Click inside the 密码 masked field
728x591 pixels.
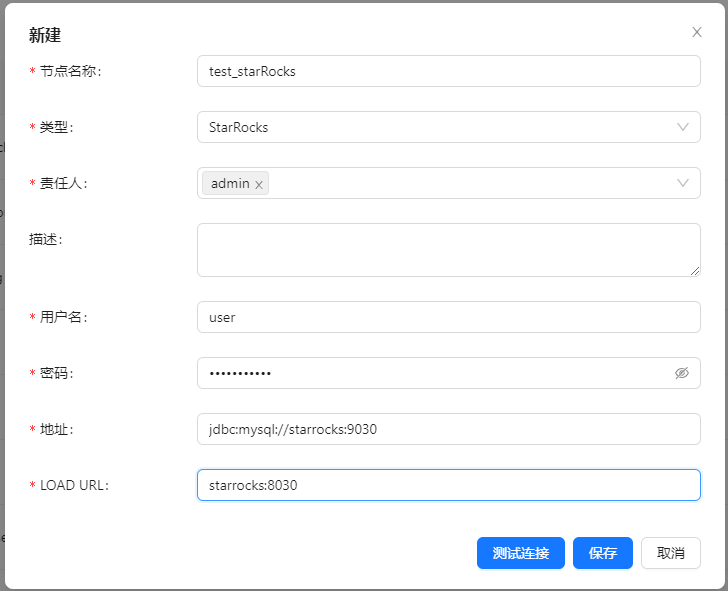click(430, 373)
